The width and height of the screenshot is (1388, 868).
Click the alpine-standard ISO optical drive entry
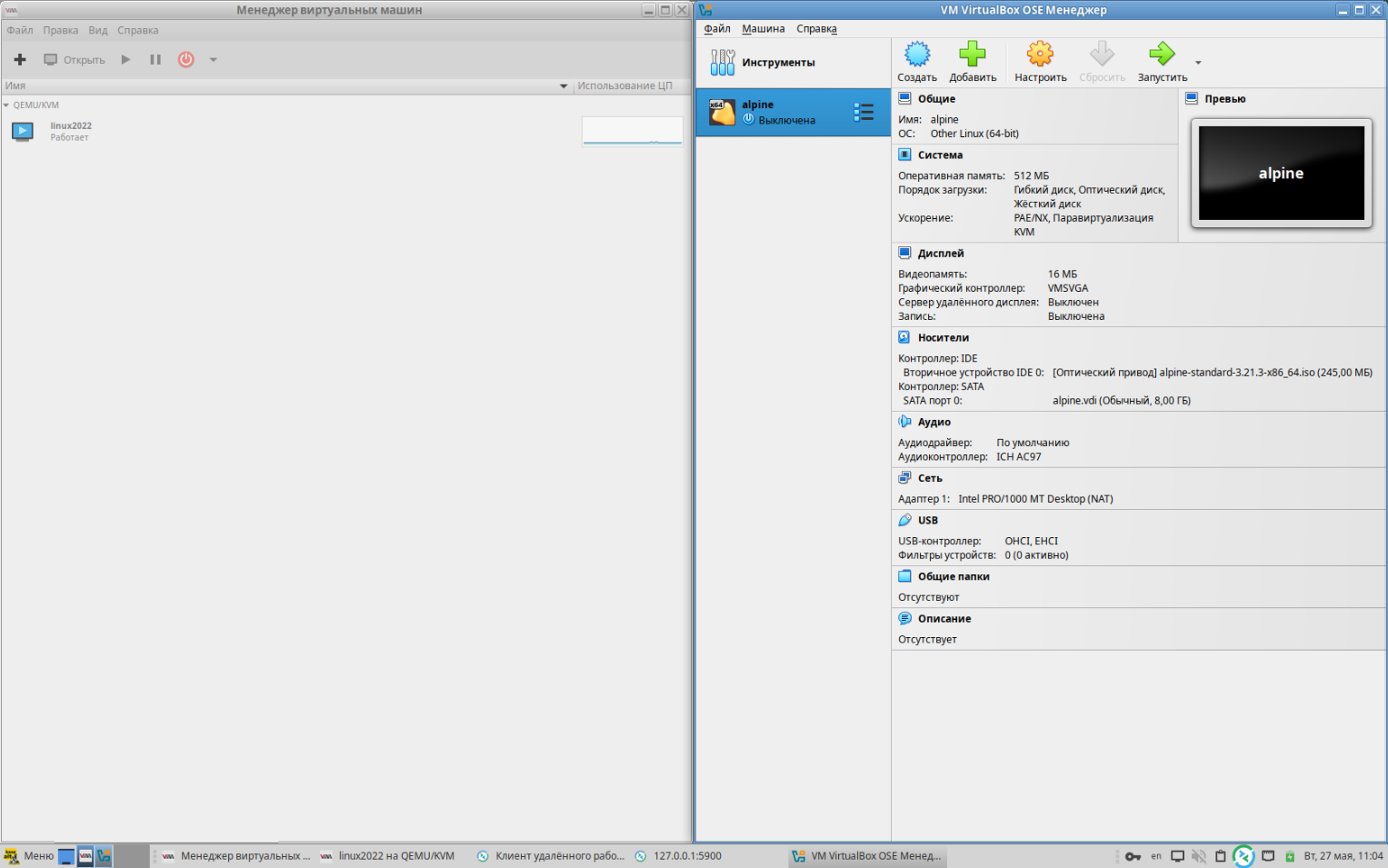click(x=1213, y=373)
